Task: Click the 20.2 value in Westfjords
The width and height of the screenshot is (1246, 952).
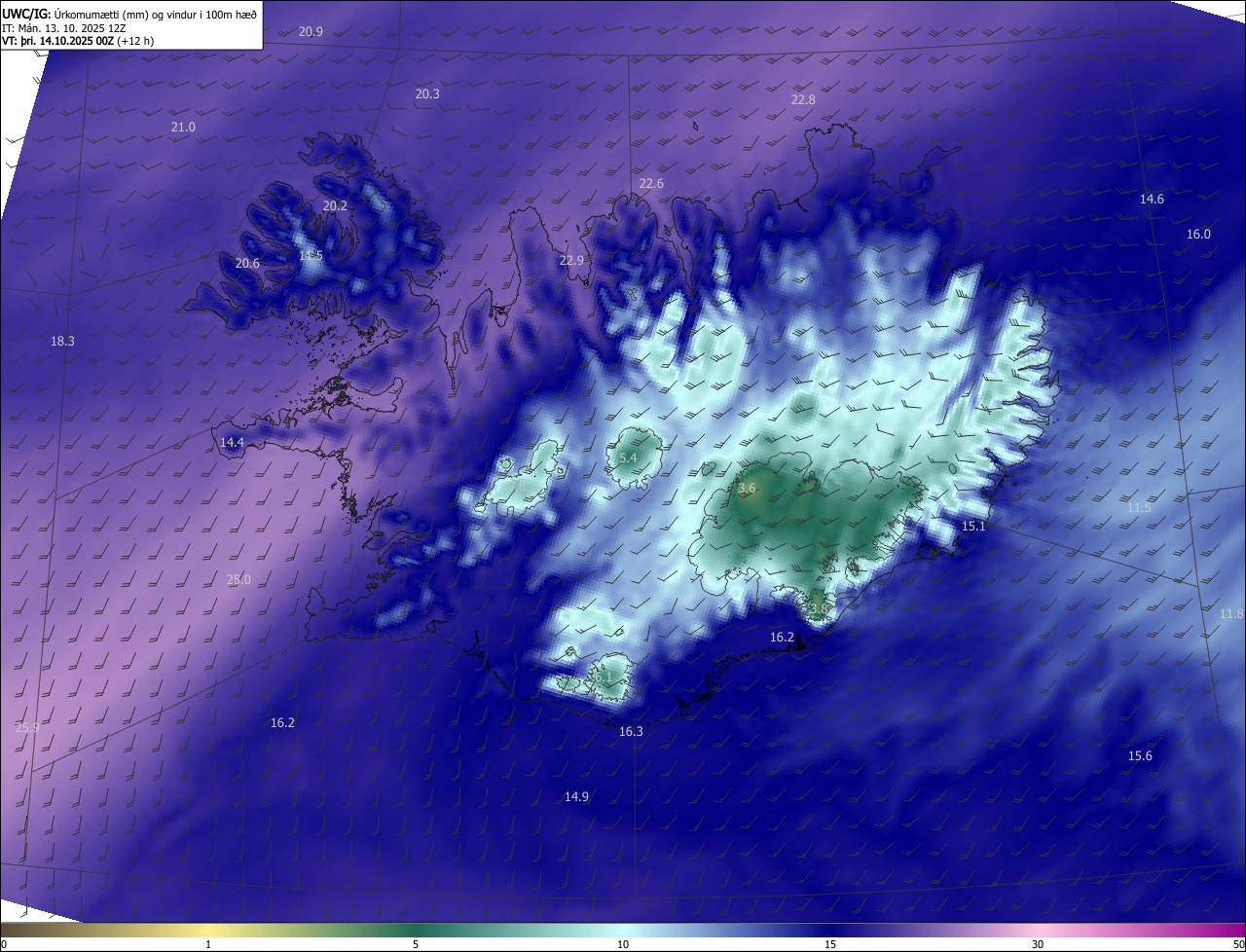Action: click(x=335, y=205)
